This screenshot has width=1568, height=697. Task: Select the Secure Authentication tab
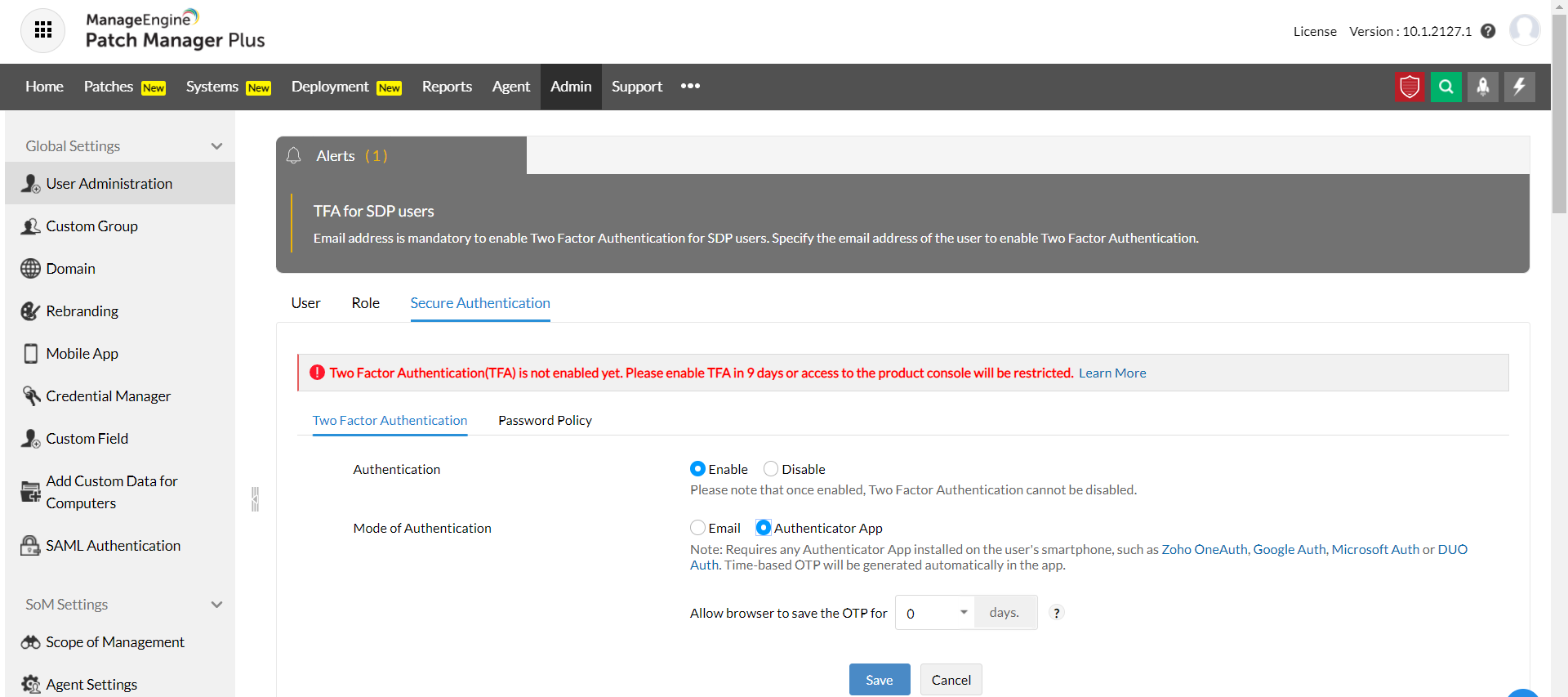(480, 303)
